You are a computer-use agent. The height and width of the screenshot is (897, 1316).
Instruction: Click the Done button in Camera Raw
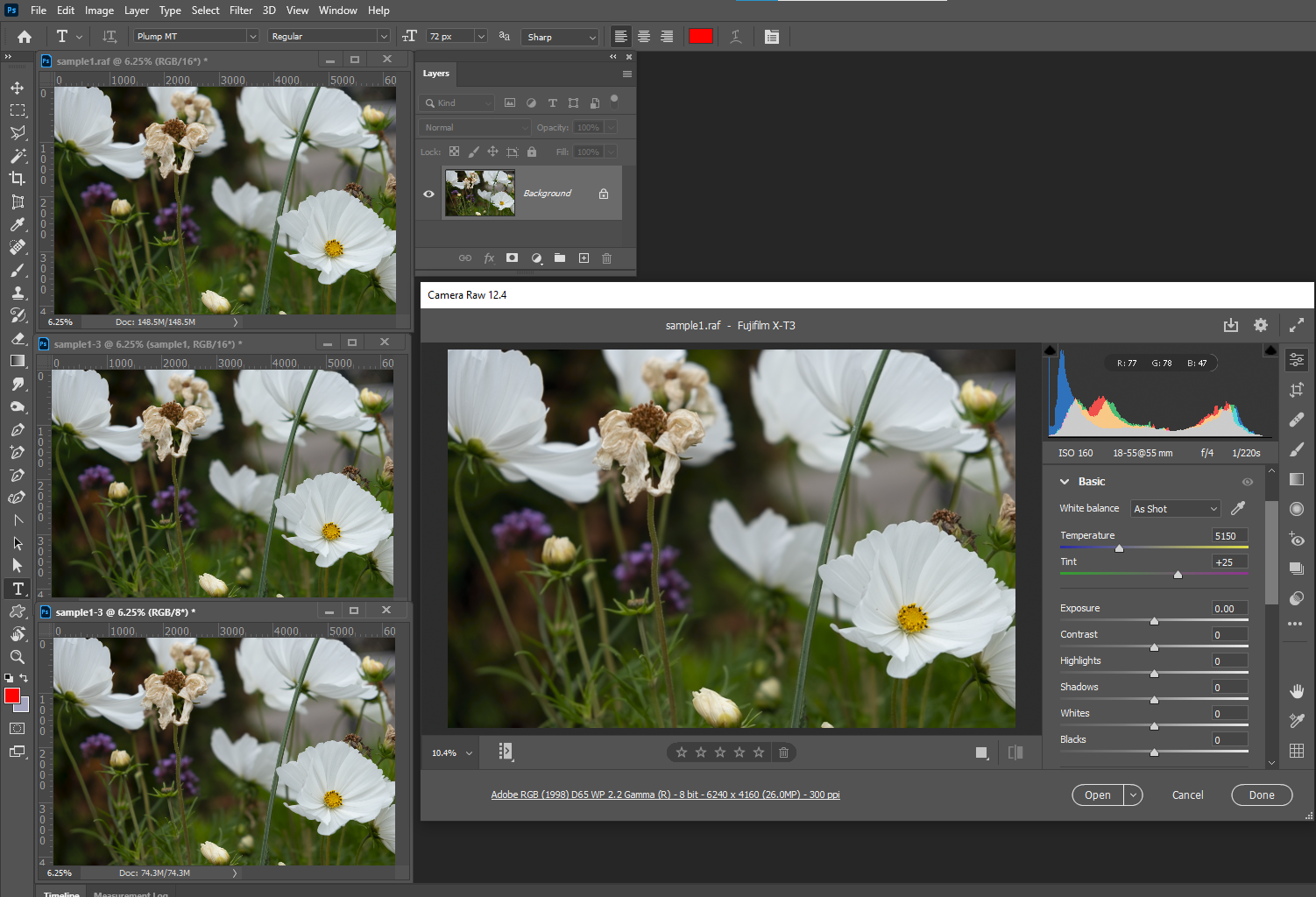click(1262, 795)
